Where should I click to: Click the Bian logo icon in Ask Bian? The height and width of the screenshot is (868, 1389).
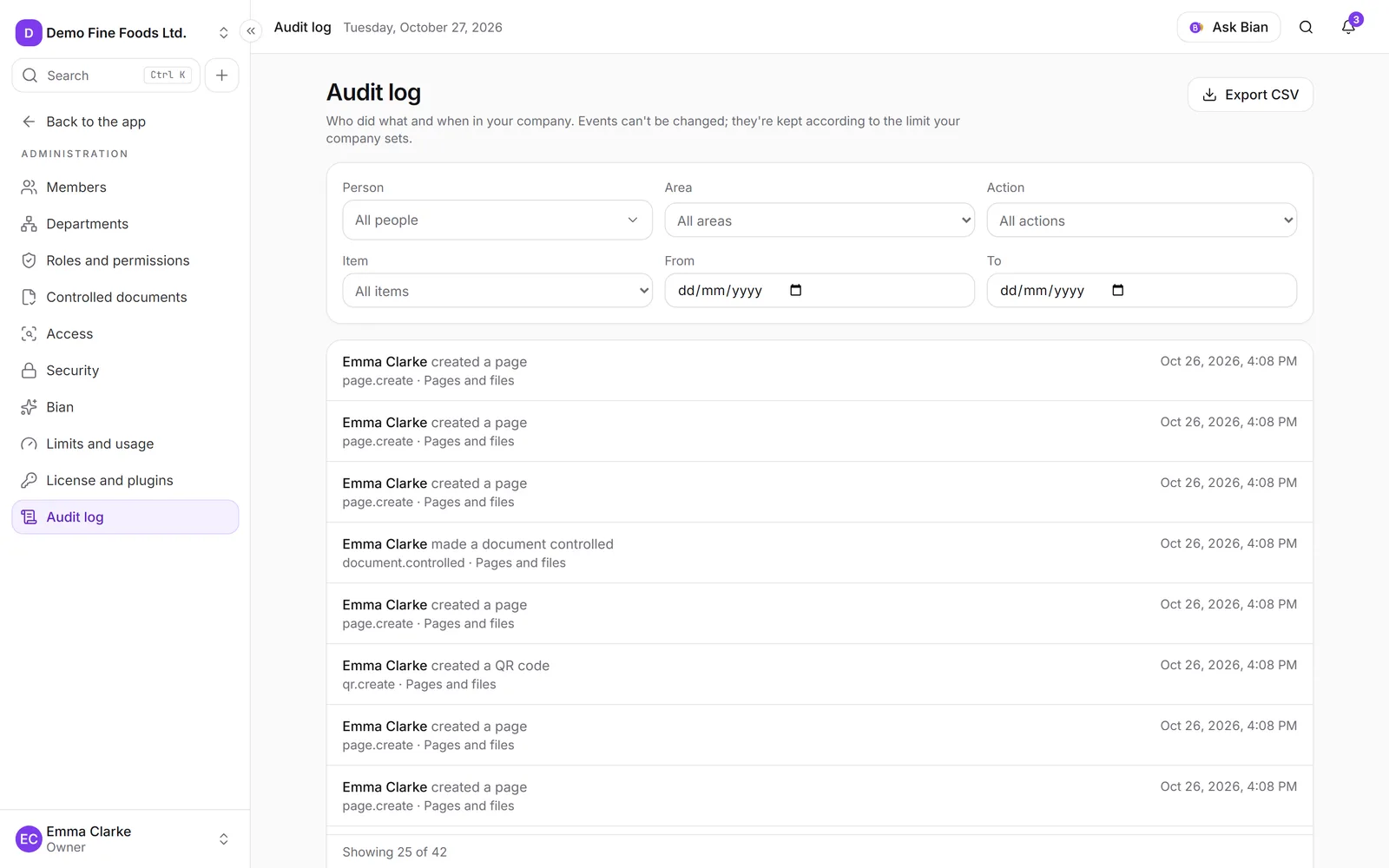1195,28
